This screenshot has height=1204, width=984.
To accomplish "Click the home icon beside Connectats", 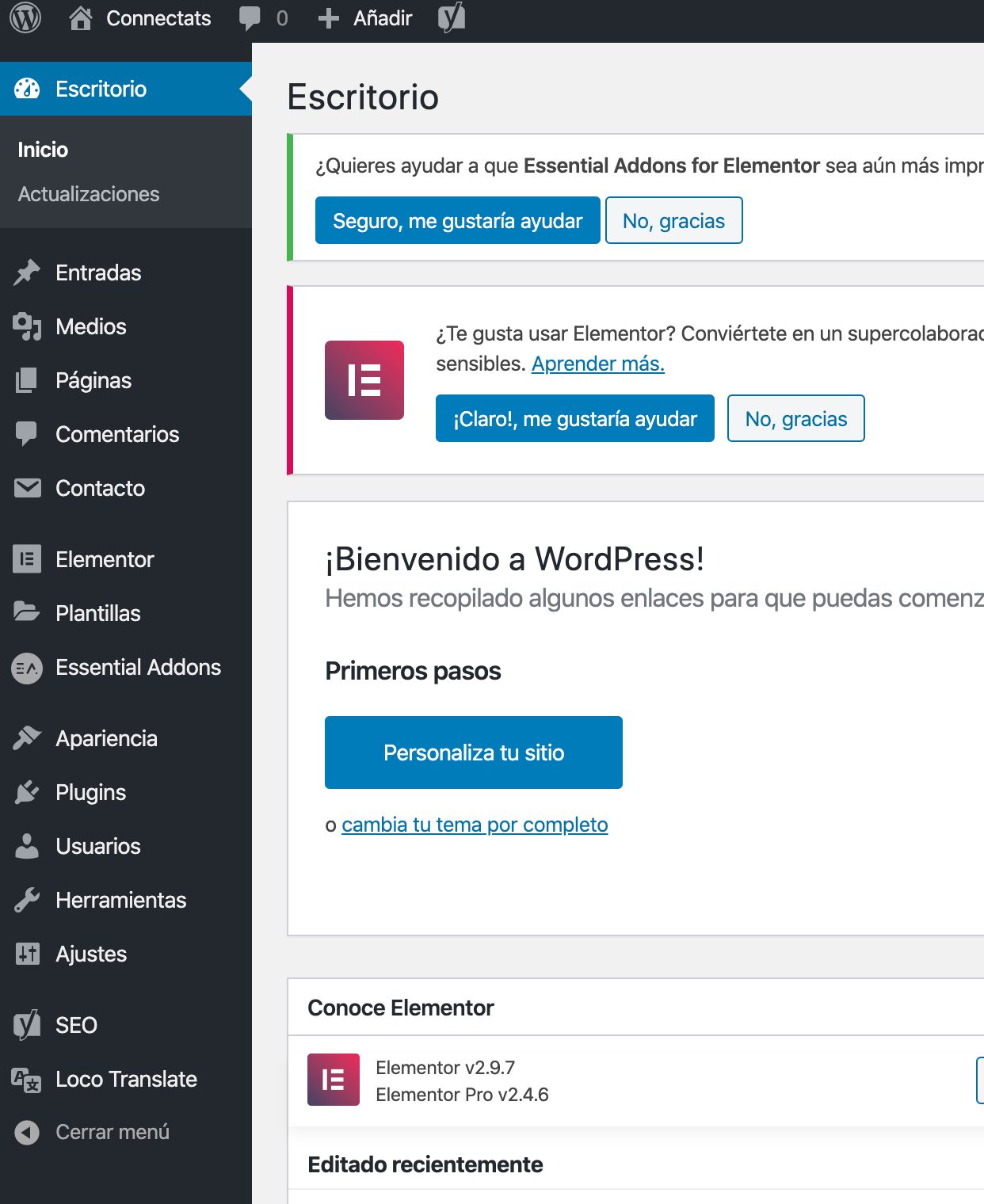I will click(80, 17).
